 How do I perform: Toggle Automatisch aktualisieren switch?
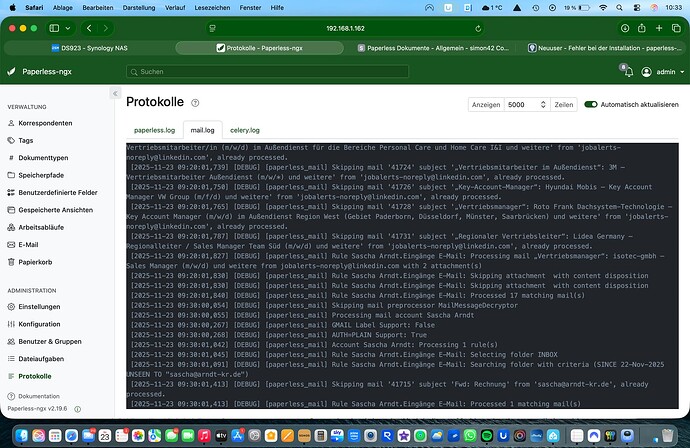591,104
